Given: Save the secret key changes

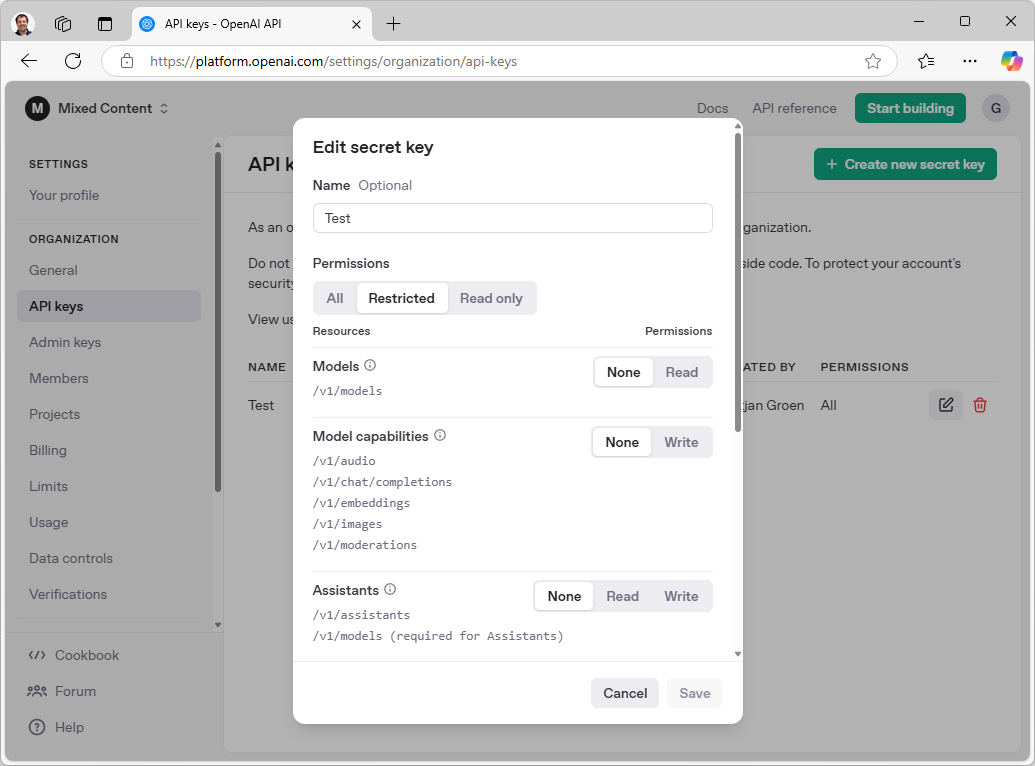Looking at the screenshot, I should point(694,693).
